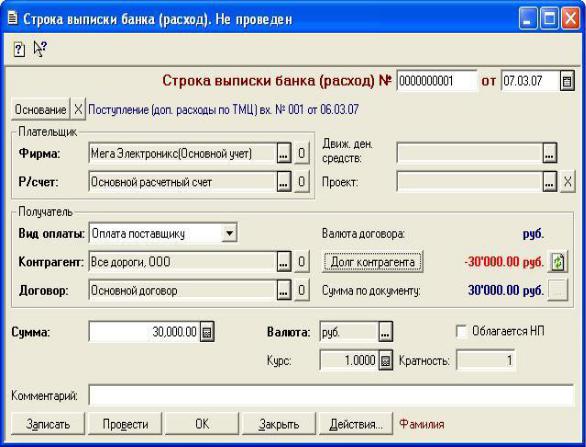Viewport: 586px width, 447px height.
Task: Expand the Вид оплаты dropdown list
Action: (229, 234)
